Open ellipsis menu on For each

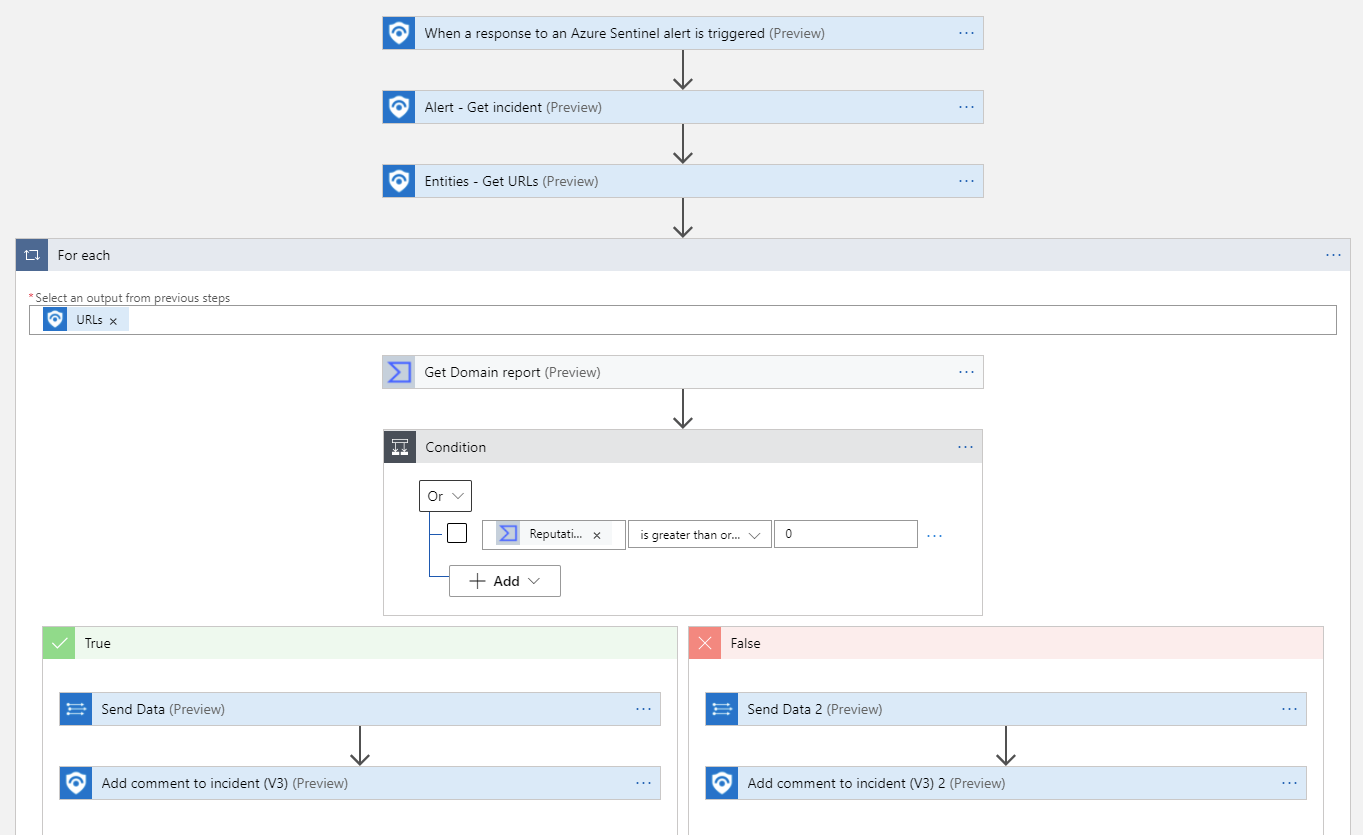pyautogui.click(x=1333, y=255)
